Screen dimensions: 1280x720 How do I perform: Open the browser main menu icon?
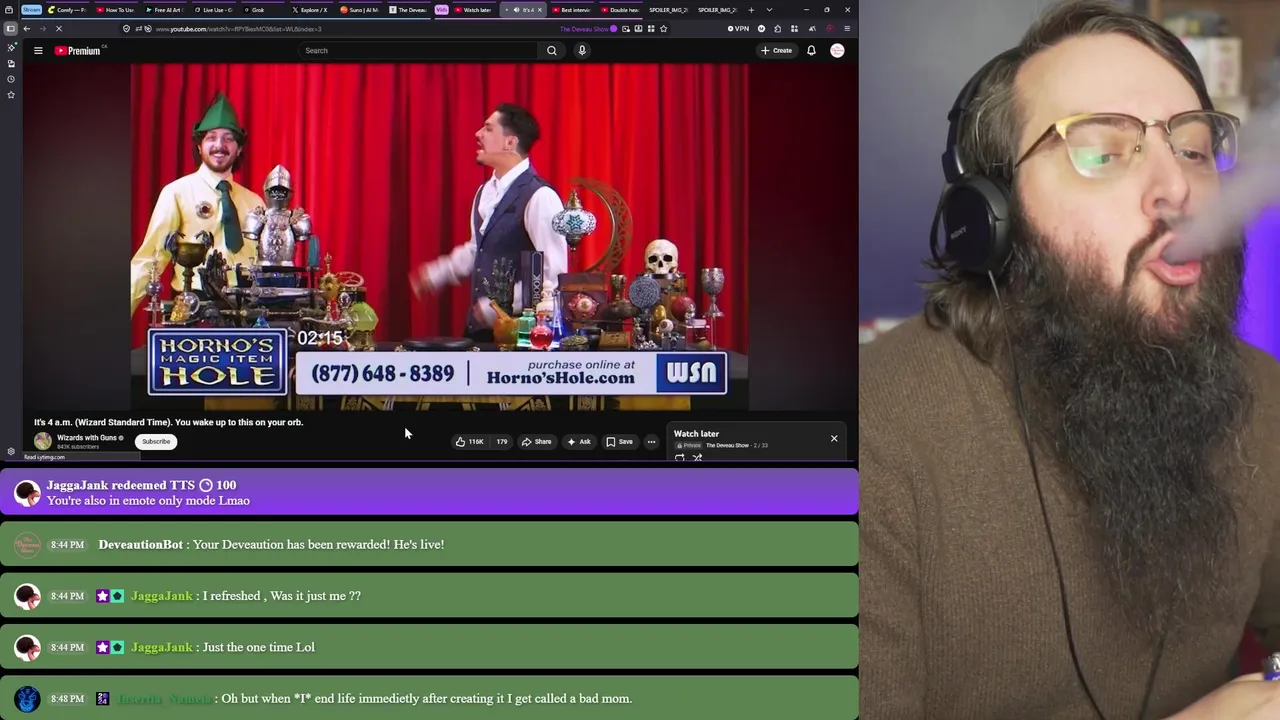(847, 28)
